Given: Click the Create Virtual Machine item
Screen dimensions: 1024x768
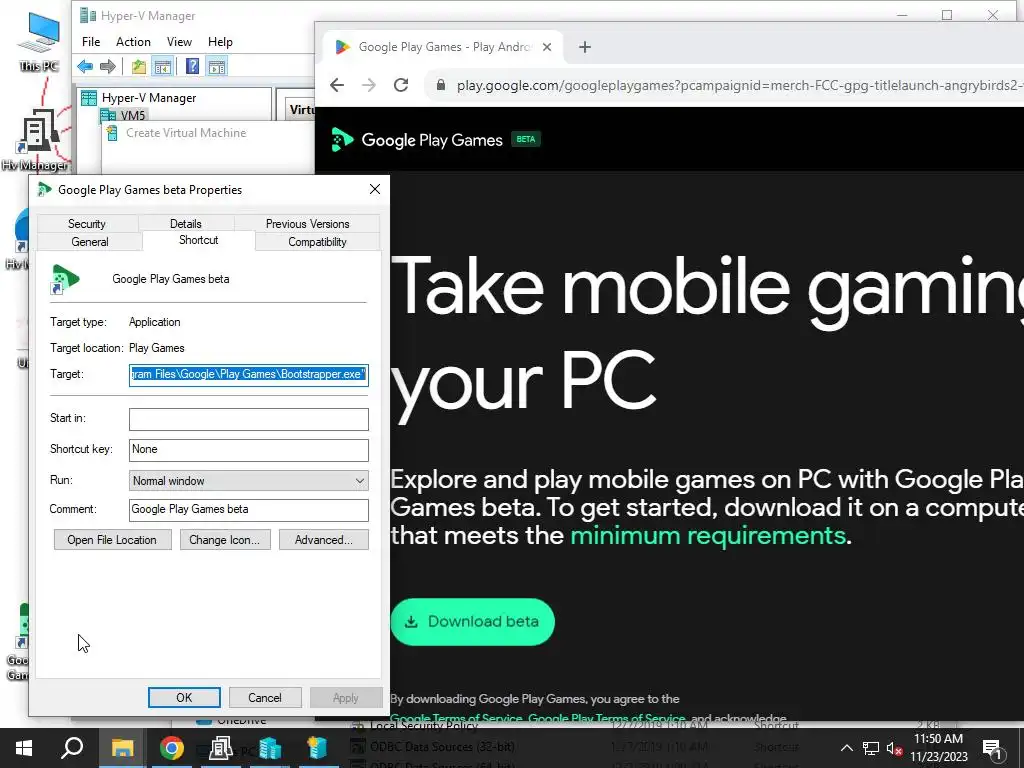Looking at the screenshot, I should tap(185, 133).
